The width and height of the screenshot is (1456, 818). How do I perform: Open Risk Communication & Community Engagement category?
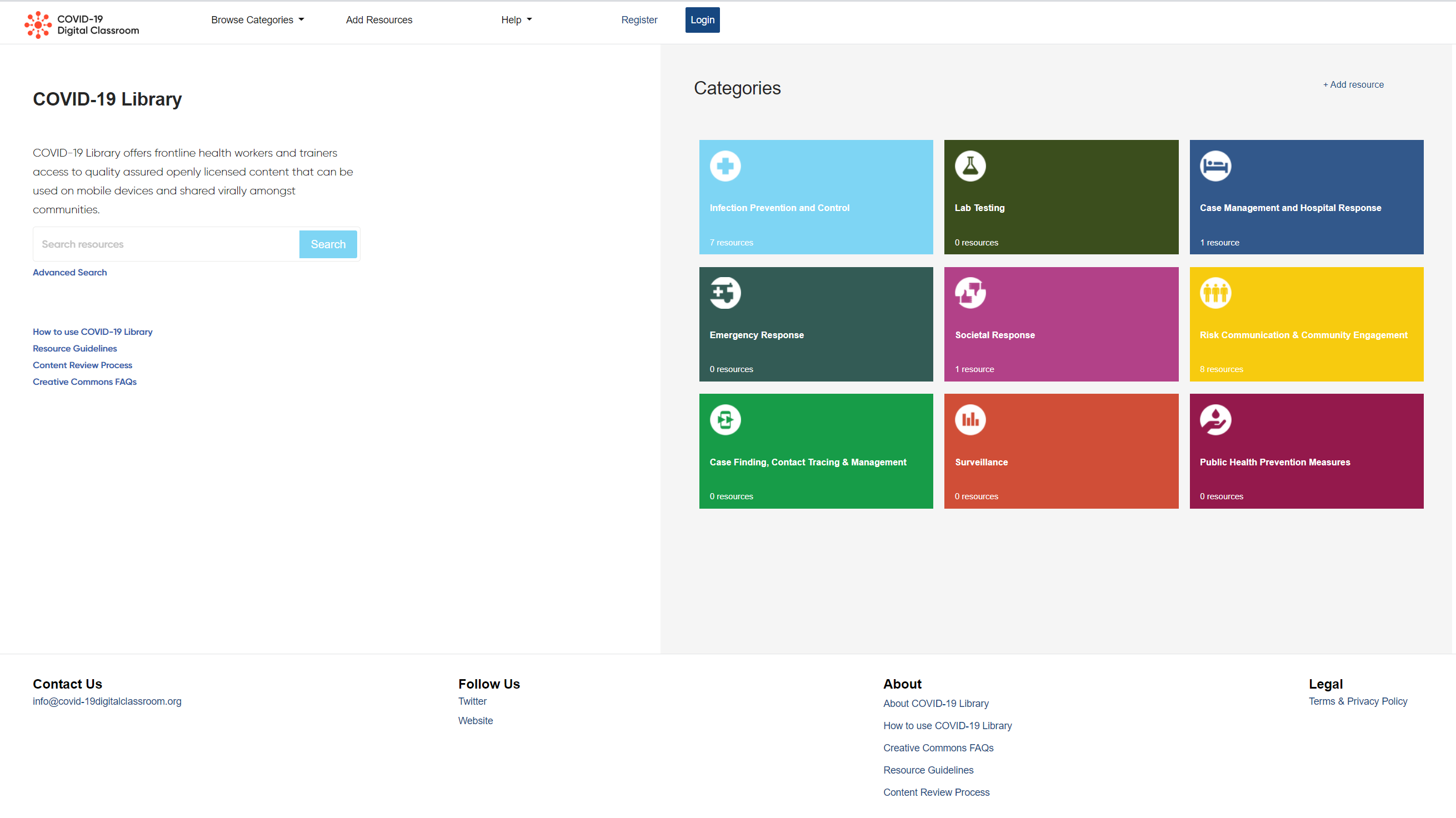click(1303, 335)
